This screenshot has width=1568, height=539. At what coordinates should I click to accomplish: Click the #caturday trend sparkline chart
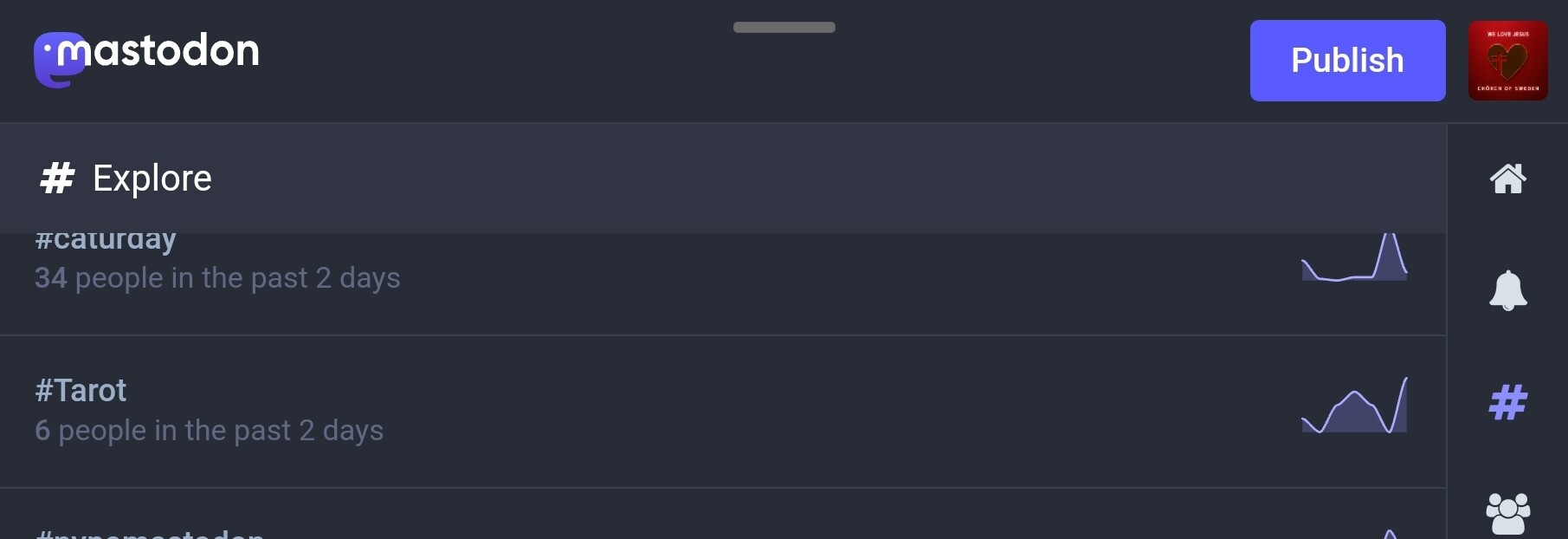pos(1354,260)
